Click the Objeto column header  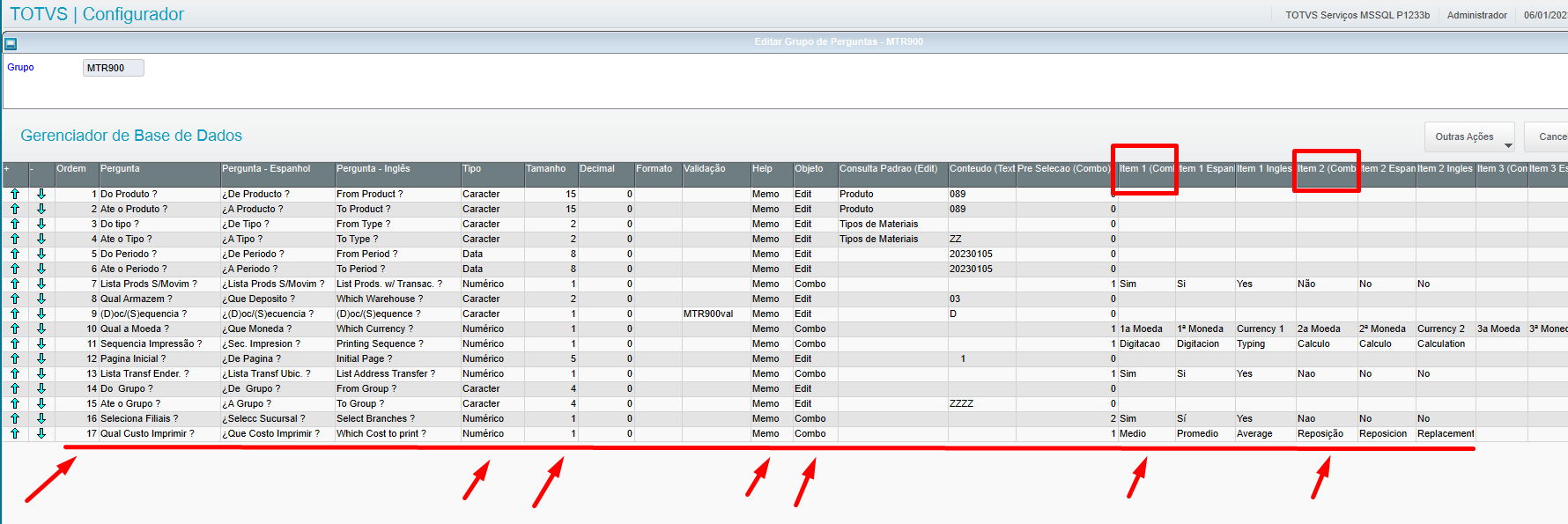815,173
